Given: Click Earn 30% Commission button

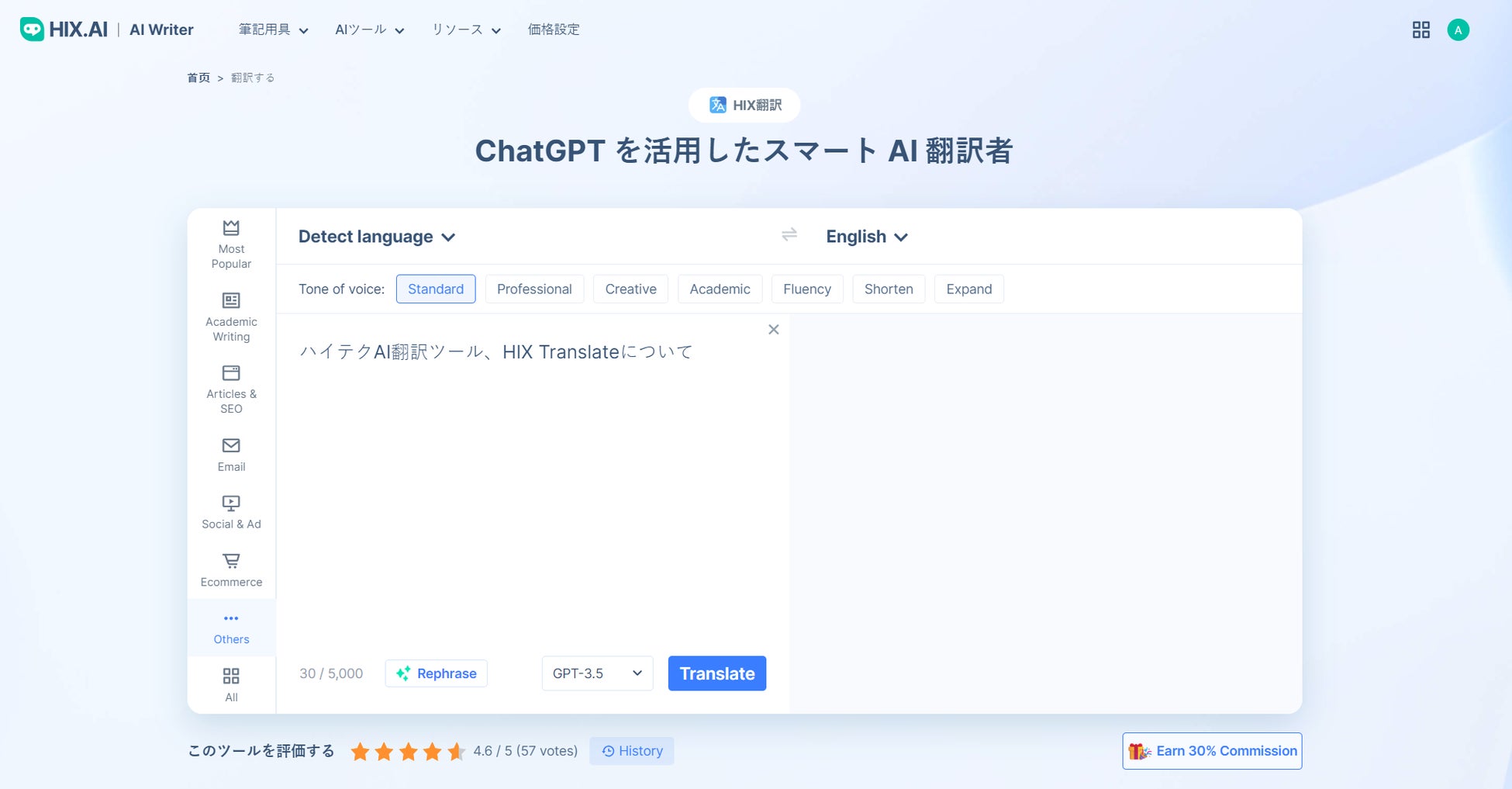Looking at the screenshot, I should pyautogui.click(x=1212, y=751).
